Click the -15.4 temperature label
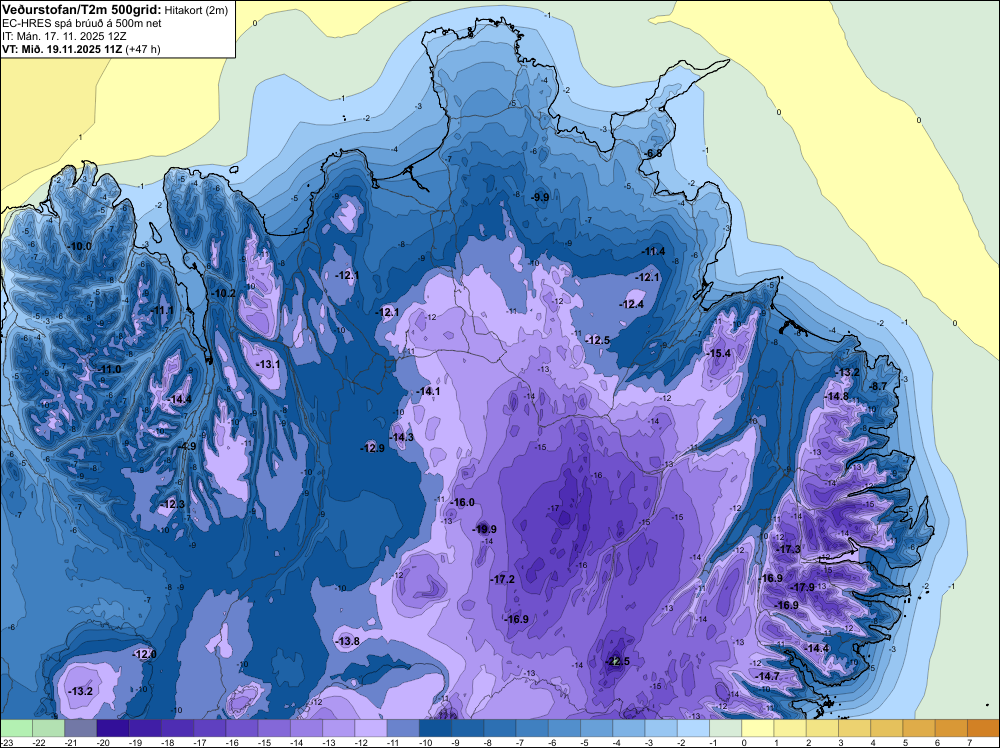This screenshot has height=748, width=1000. tap(718, 353)
